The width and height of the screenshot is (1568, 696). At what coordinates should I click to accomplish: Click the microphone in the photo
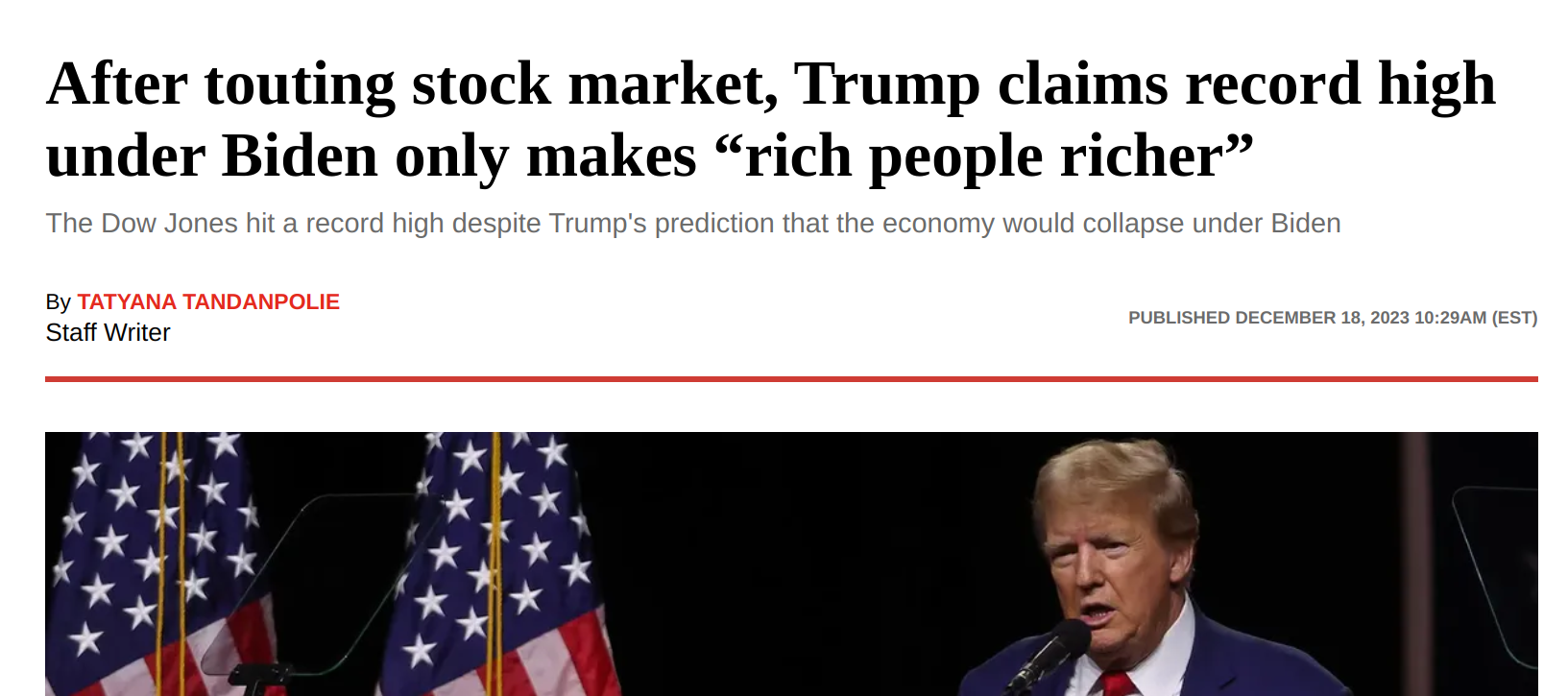[1050, 653]
